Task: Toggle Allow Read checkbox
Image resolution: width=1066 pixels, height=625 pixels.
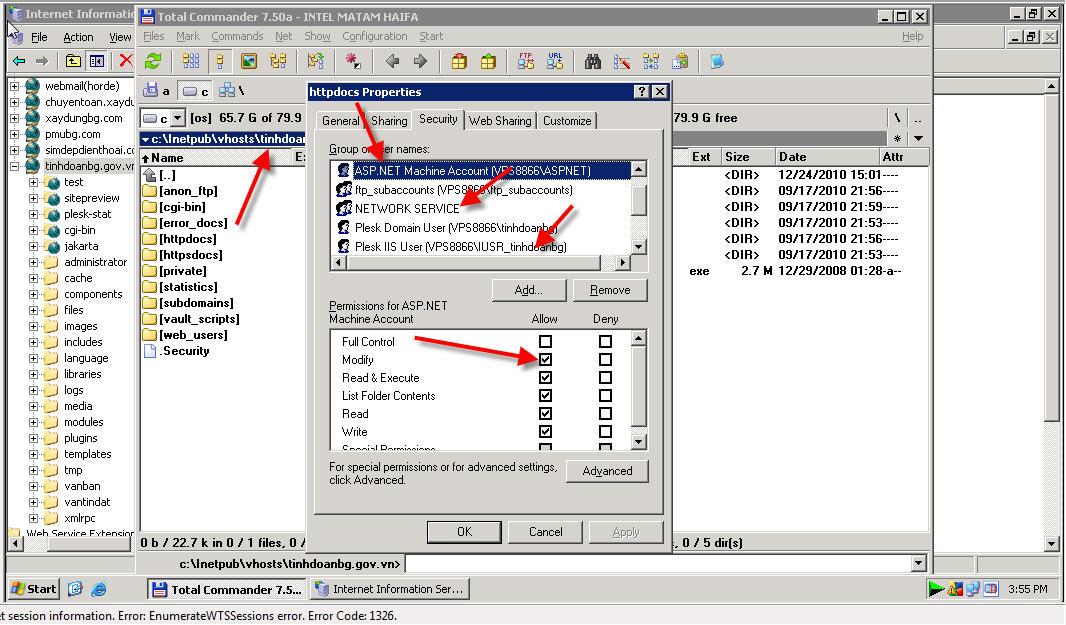Action: click(545, 413)
